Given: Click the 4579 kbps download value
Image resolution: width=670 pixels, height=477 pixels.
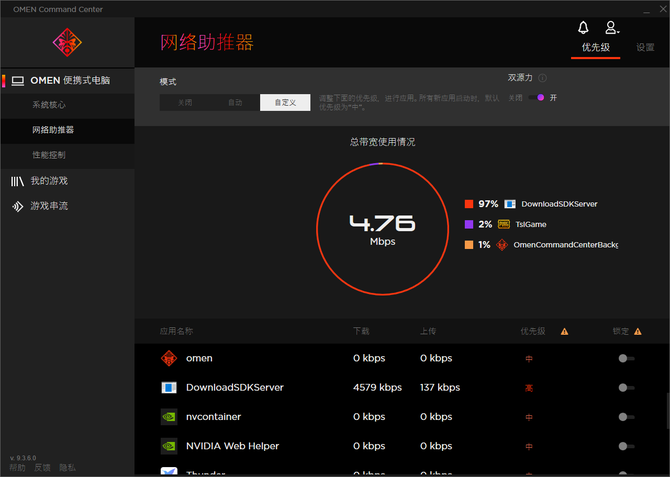Looking at the screenshot, I should click(x=377, y=388).
